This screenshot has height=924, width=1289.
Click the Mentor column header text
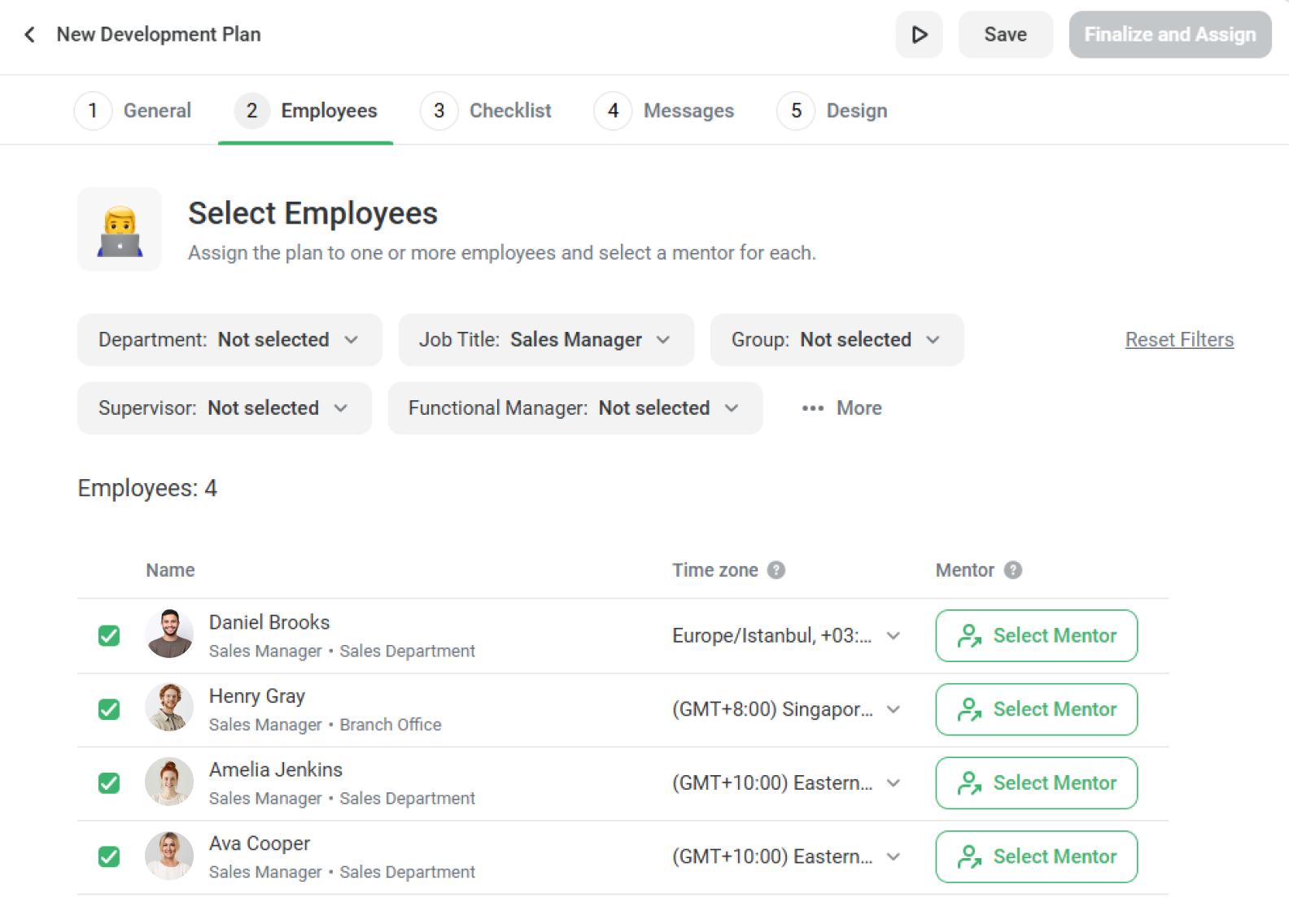(x=965, y=570)
